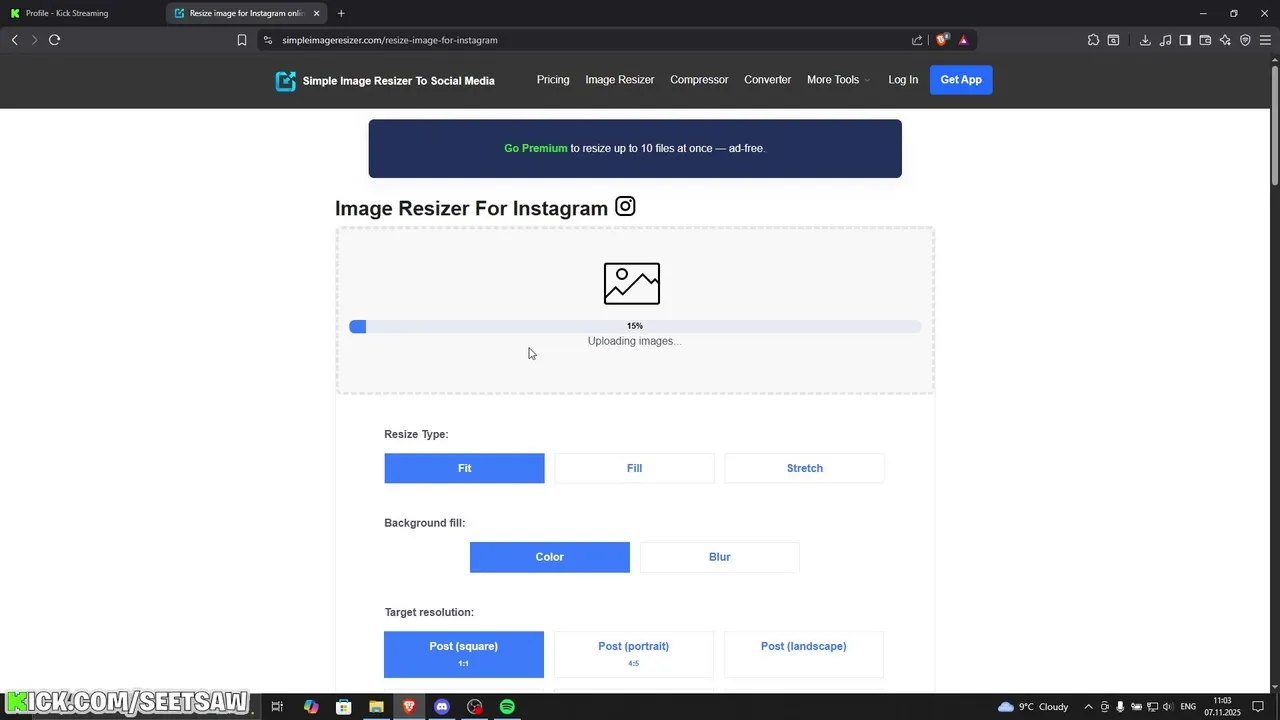Image resolution: width=1280 pixels, height=720 pixels.
Task: Open Discord from the taskbar
Action: pyautogui.click(x=442, y=707)
